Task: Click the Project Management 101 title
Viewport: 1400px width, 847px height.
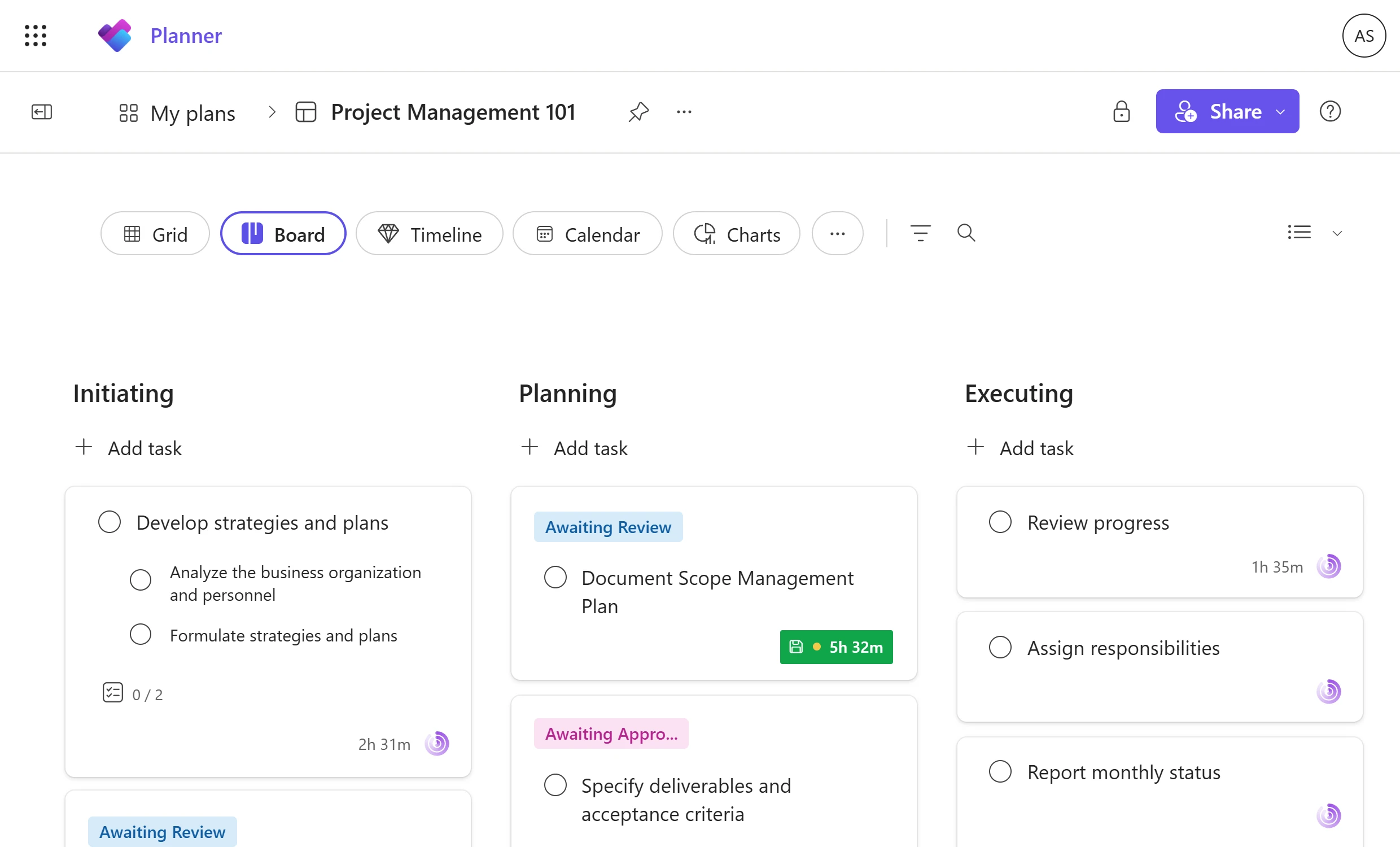Action: pyautogui.click(x=453, y=112)
